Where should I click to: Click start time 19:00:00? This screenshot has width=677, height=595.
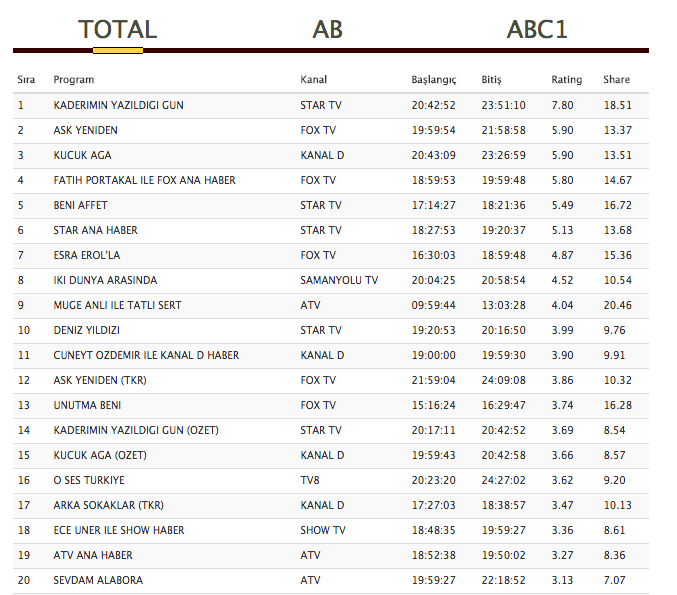[433, 355]
